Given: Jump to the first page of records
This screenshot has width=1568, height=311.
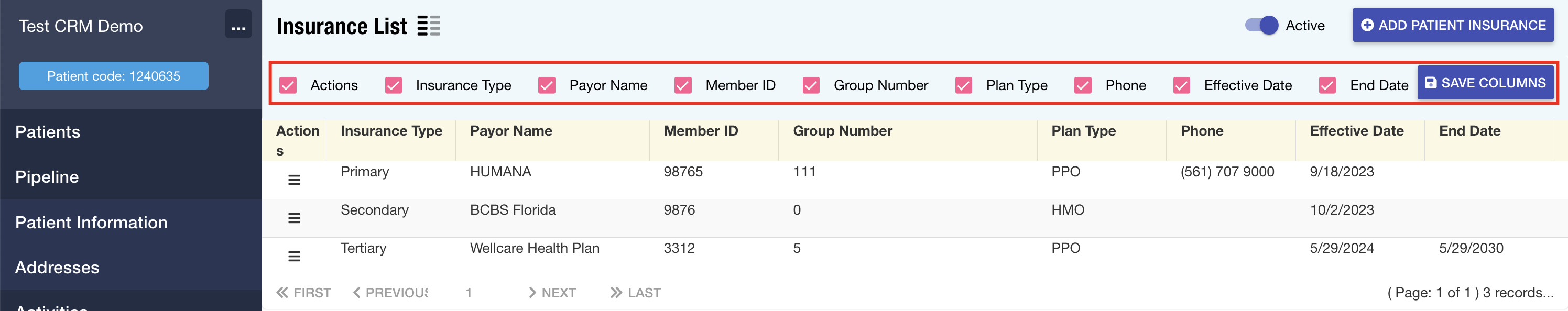Looking at the screenshot, I should pyautogui.click(x=304, y=293).
